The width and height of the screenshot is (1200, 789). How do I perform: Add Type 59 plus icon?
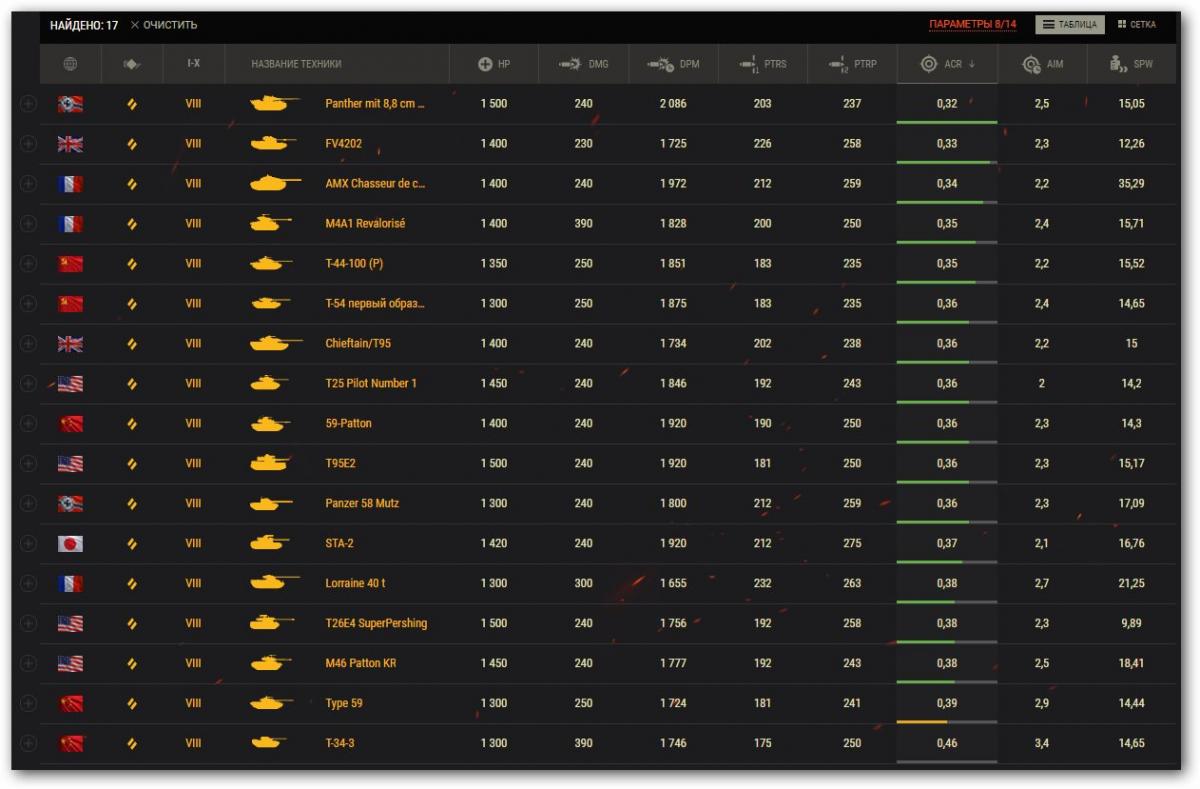[x=28, y=704]
